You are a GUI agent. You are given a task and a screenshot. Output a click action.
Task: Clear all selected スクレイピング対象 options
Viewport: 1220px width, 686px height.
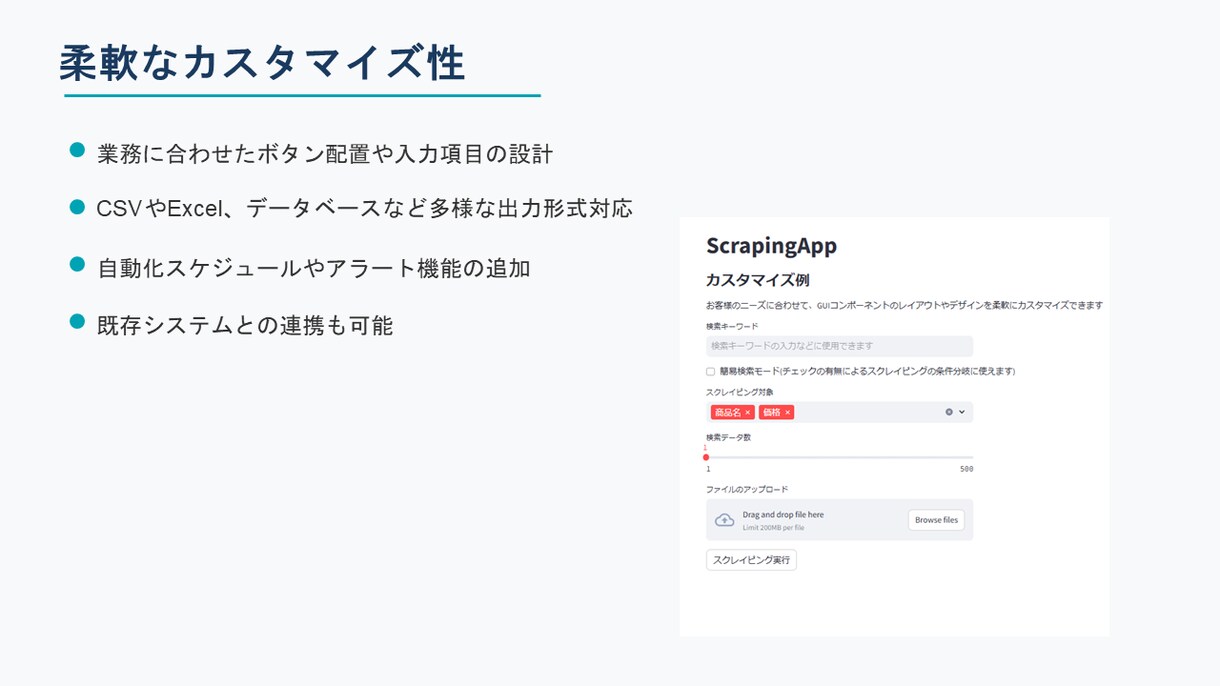[949, 412]
